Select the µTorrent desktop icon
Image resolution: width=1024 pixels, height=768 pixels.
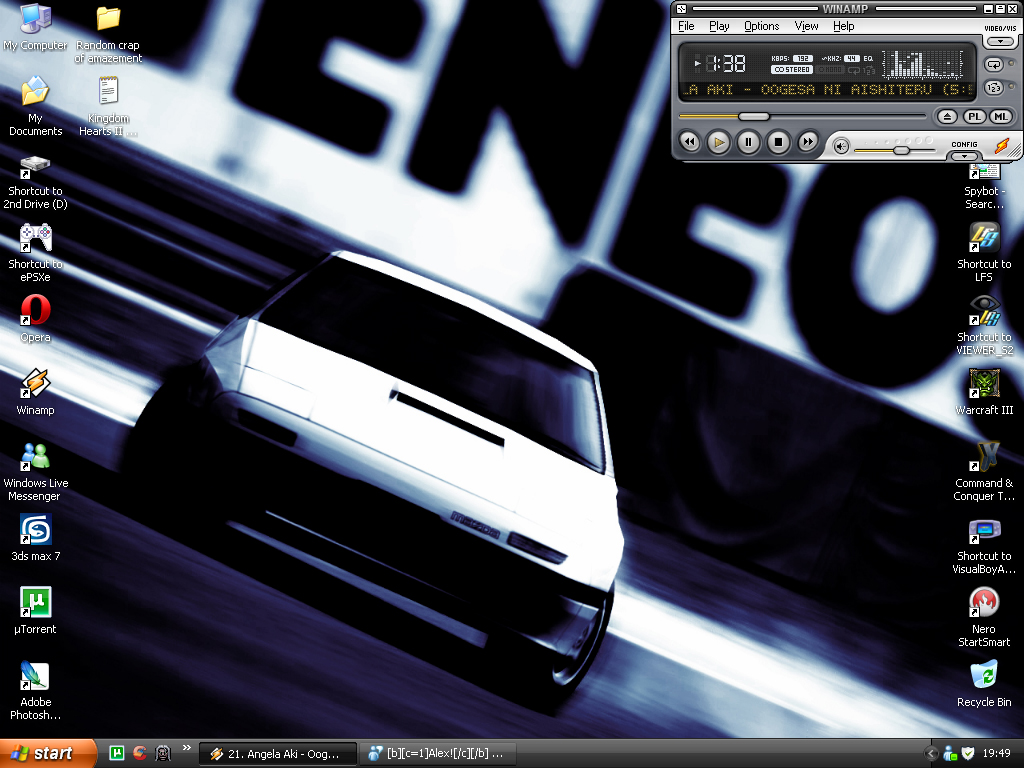[35, 611]
